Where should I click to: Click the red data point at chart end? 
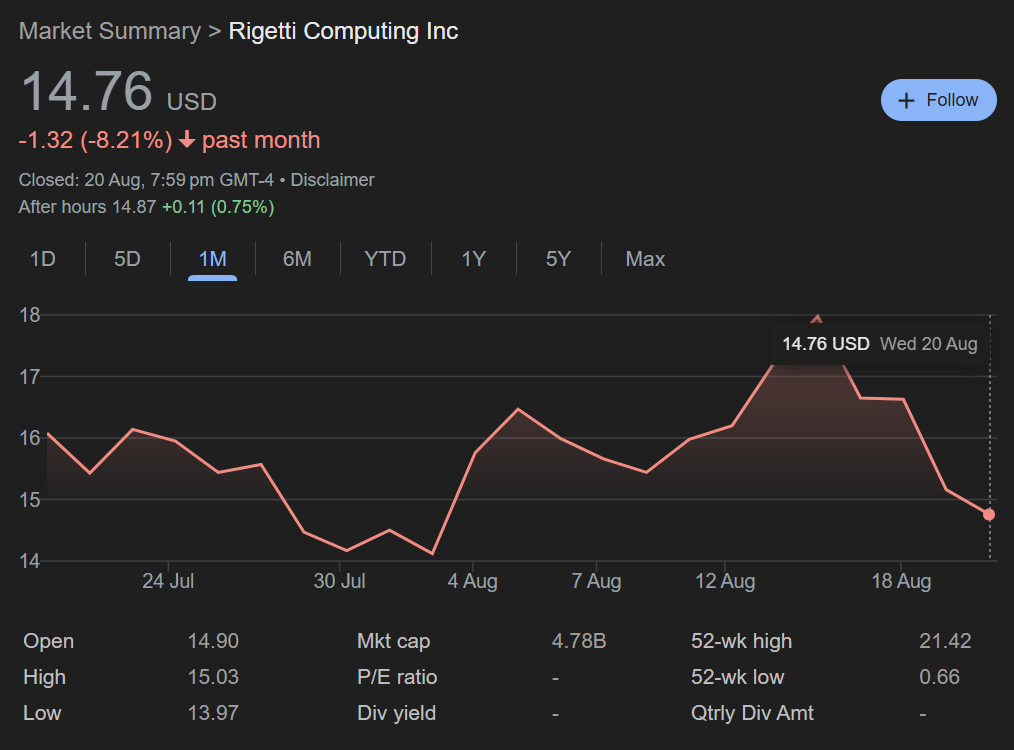[x=989, y=515]
